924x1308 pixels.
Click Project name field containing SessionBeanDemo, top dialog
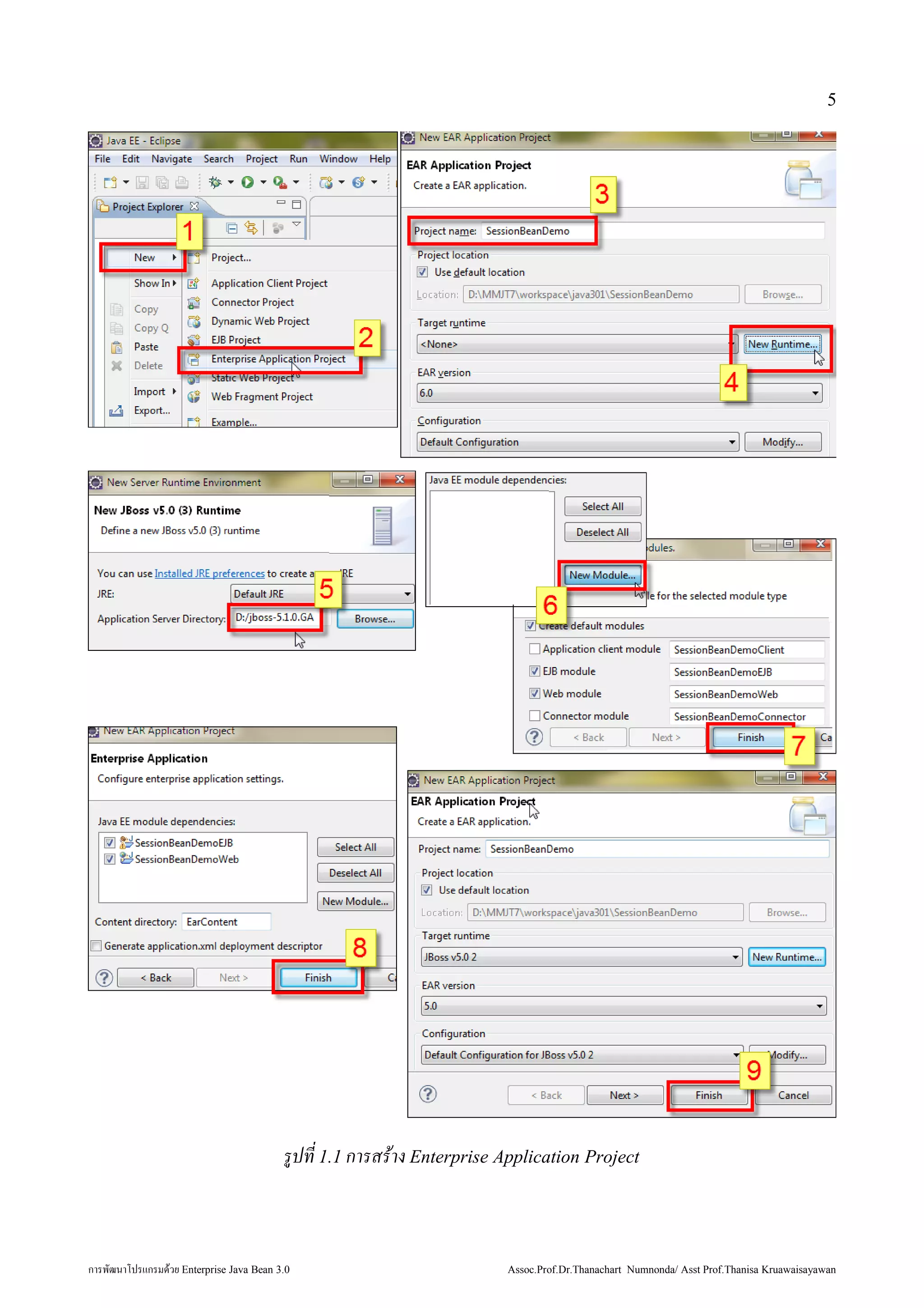[x=652, y=231]
